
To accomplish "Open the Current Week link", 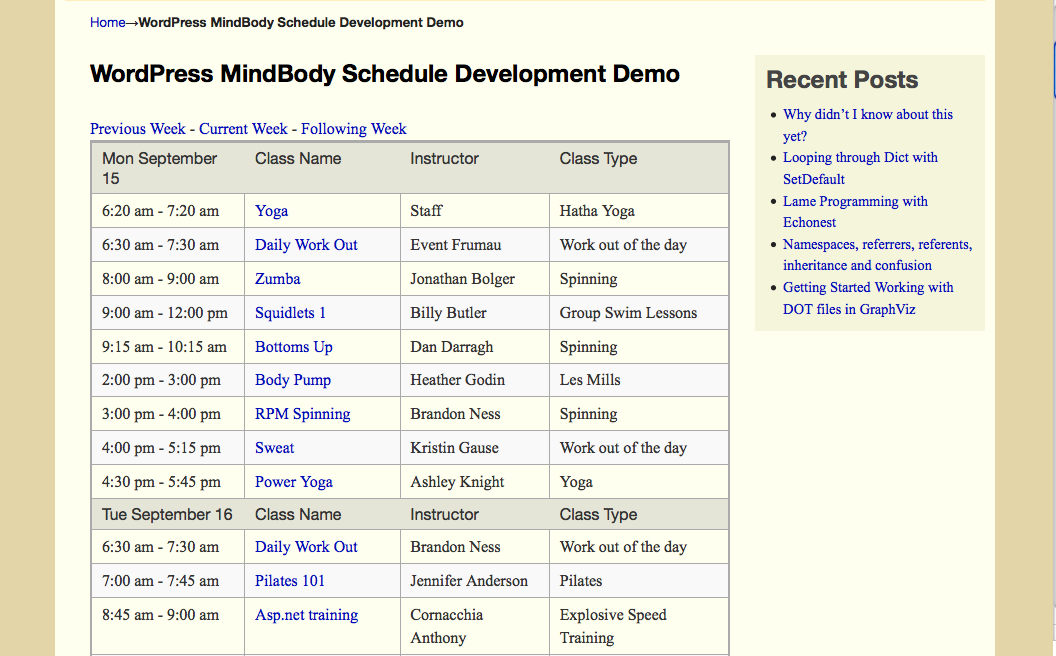I will click(243, 129).
